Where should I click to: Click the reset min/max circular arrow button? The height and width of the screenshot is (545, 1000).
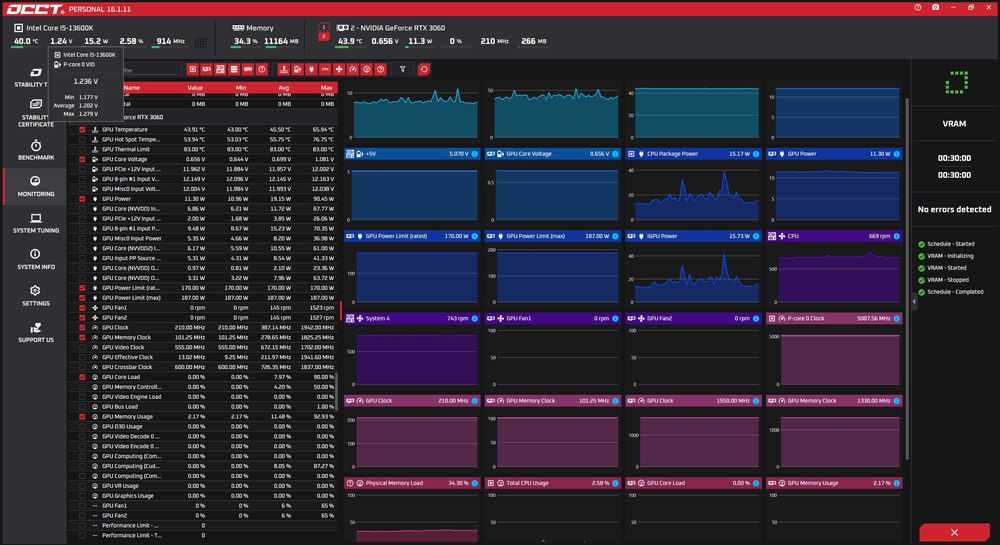click(x=423, y=69)
